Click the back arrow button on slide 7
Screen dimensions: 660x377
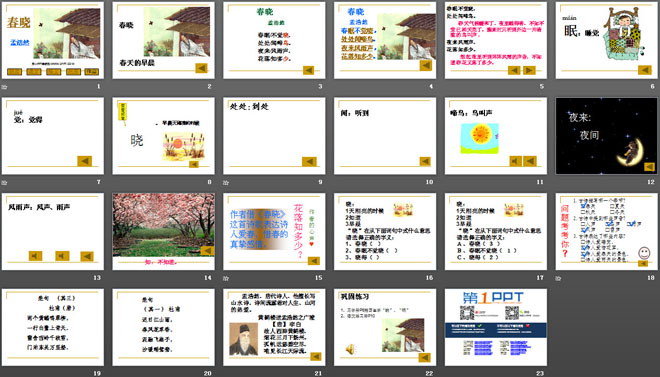(85, 161)
